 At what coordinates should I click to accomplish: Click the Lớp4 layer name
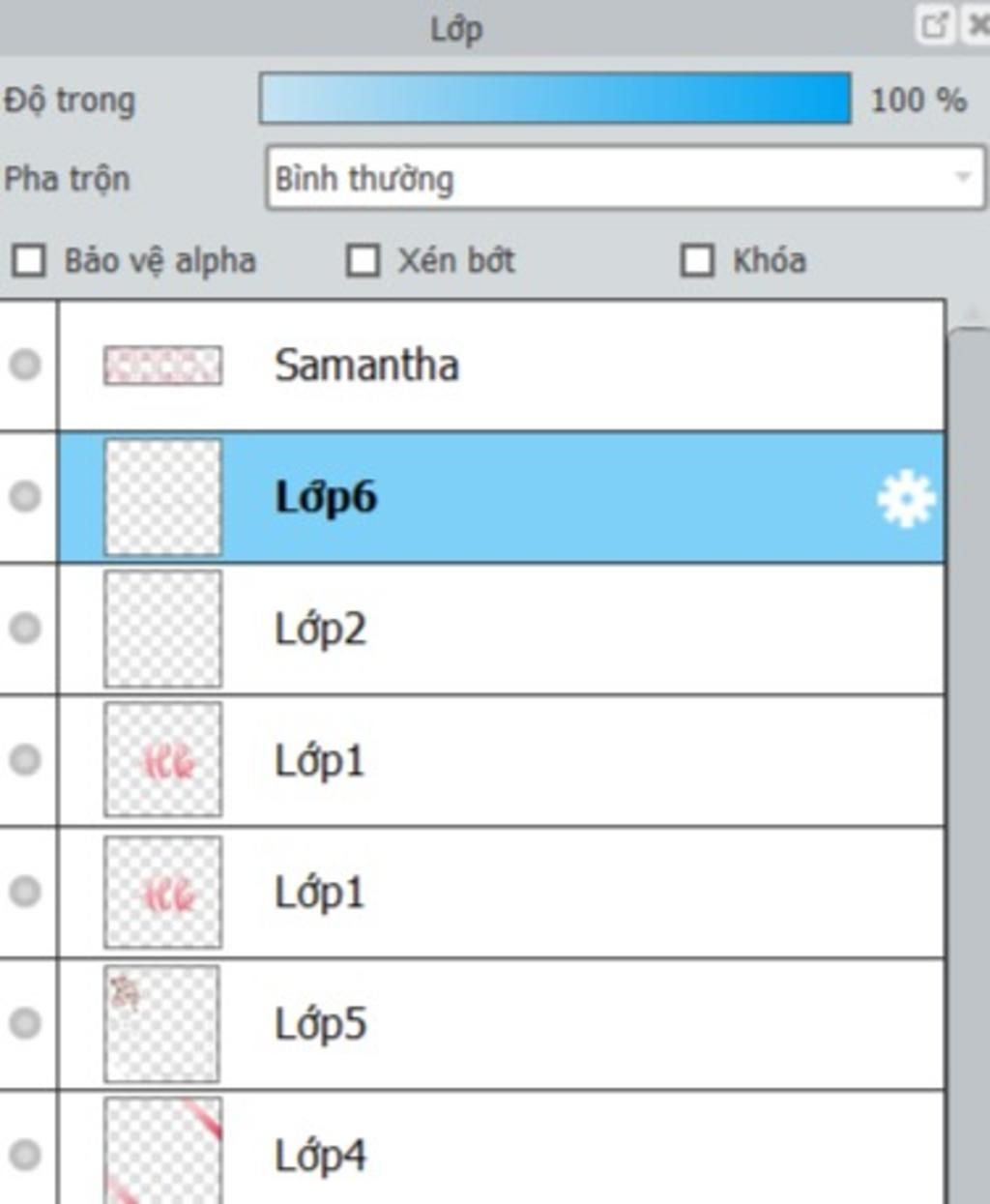click(321, 1155)
